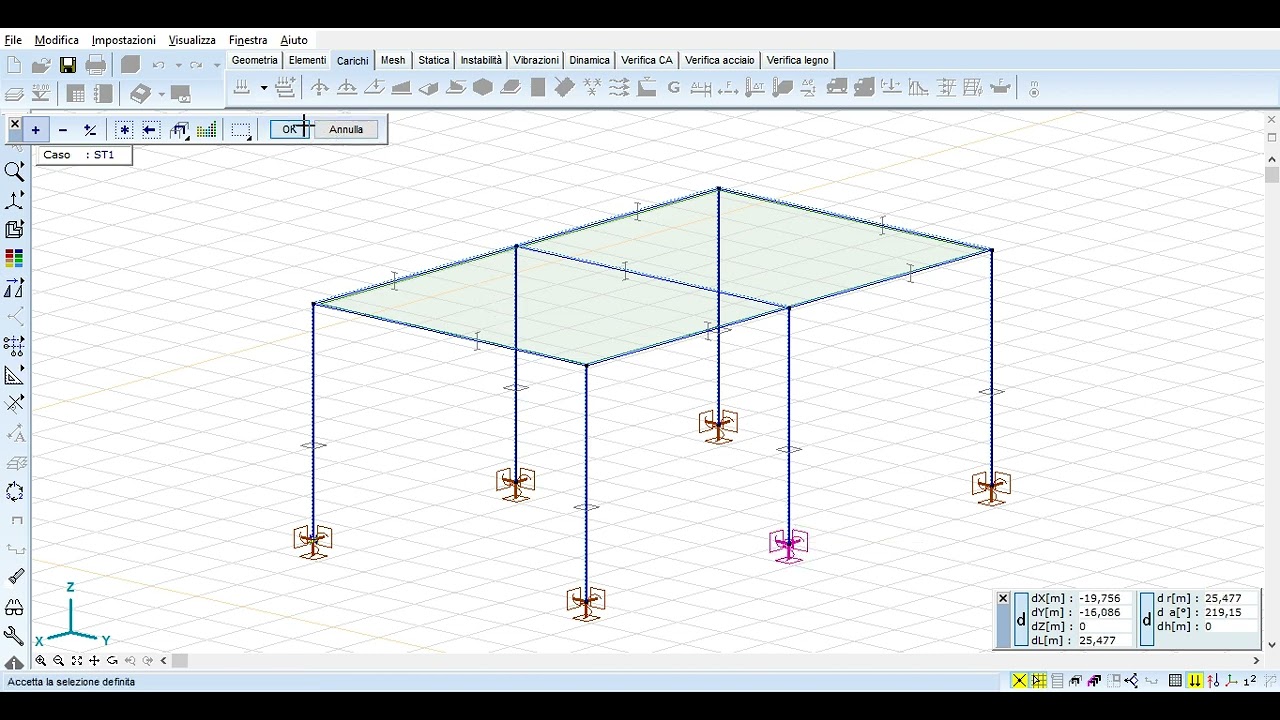Open the Impostazioni menu
The image size is (1280, 720).
pyautogui.click(x=124, y=40)
